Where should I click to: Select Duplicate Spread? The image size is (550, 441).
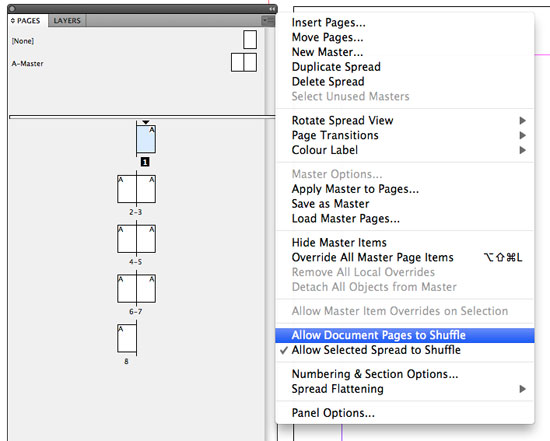coord(405,67)
